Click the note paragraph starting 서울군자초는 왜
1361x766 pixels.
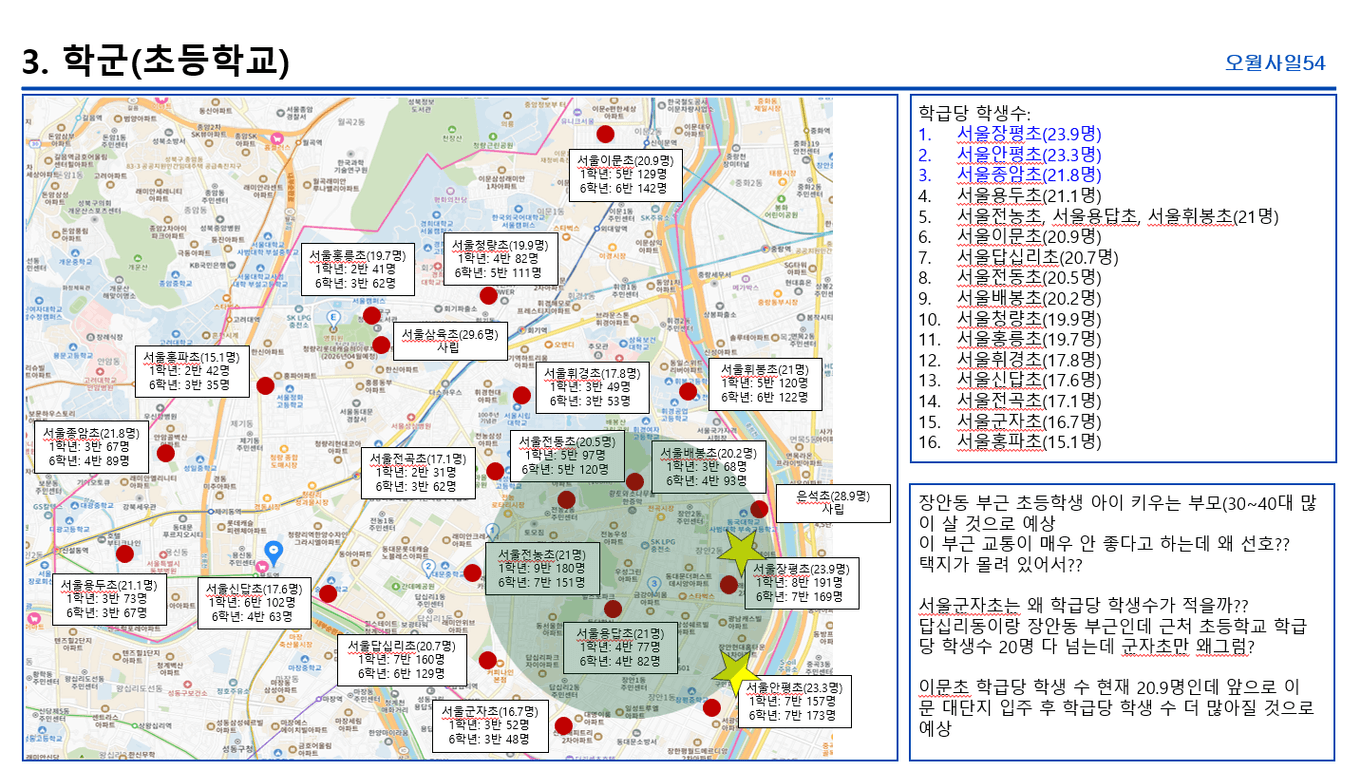1113,625
